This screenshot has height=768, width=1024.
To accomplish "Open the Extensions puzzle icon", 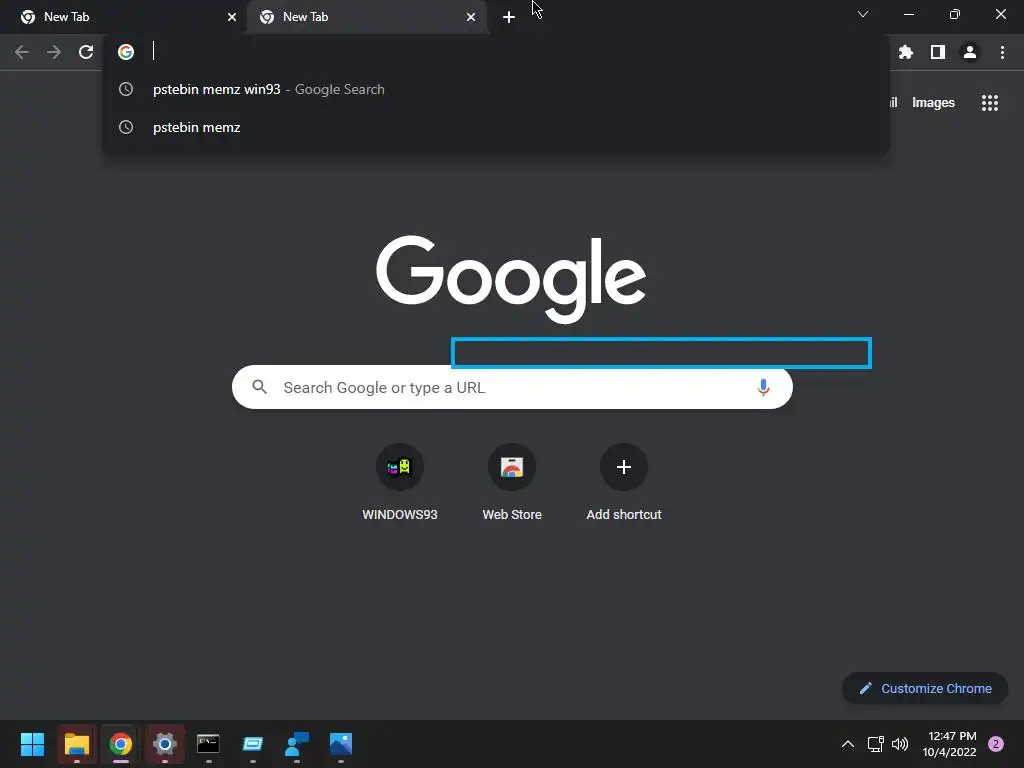I will click(905, 52).
